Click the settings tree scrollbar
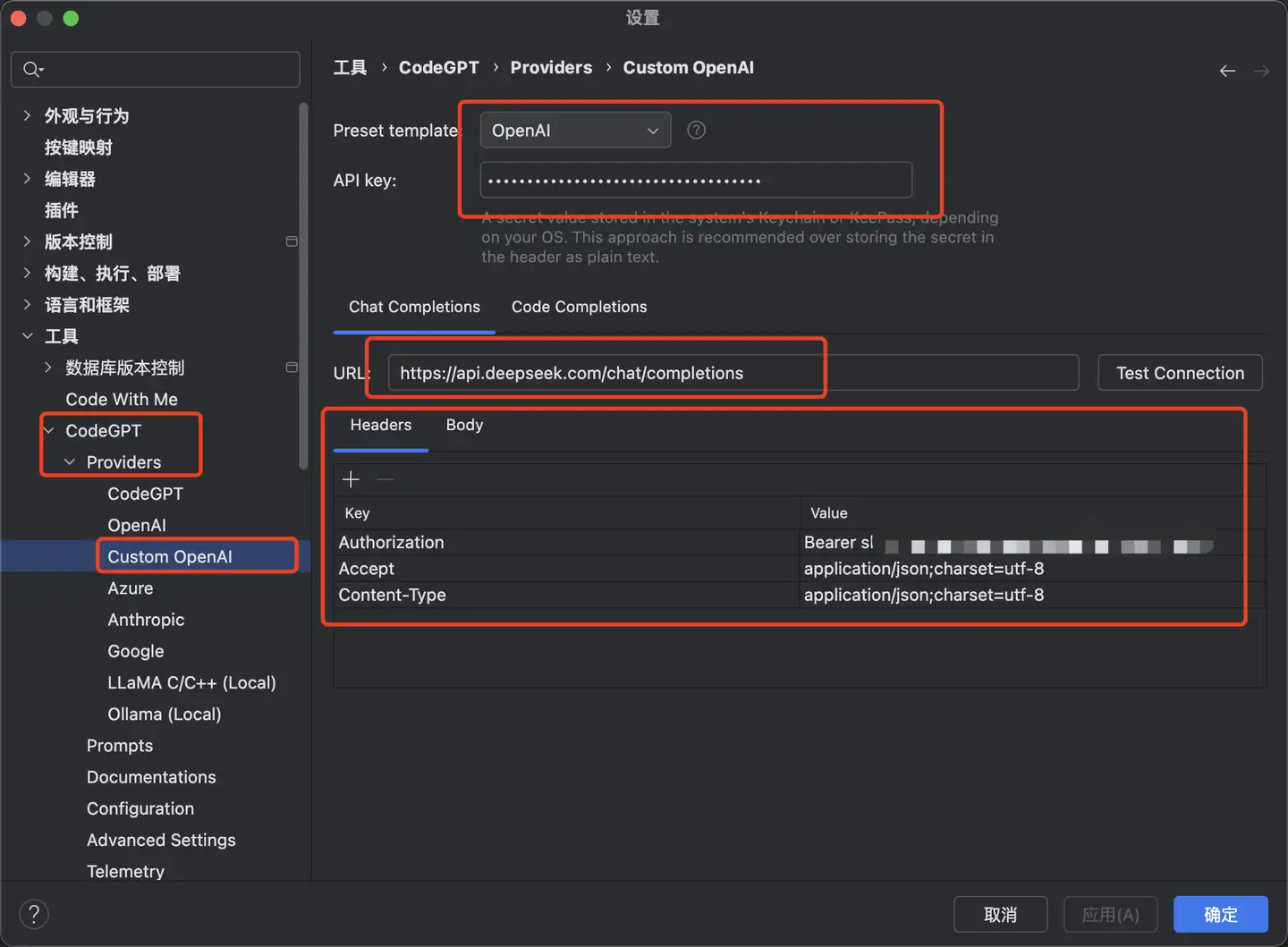Image resolution: width=1288 pixels, height=947 pixels. tap(303, 286)
